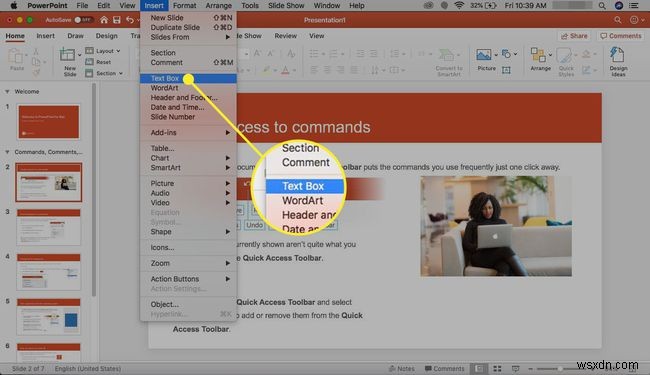
Task: Switch to the Draw ribbon tab
Action: tap(75, 36)
